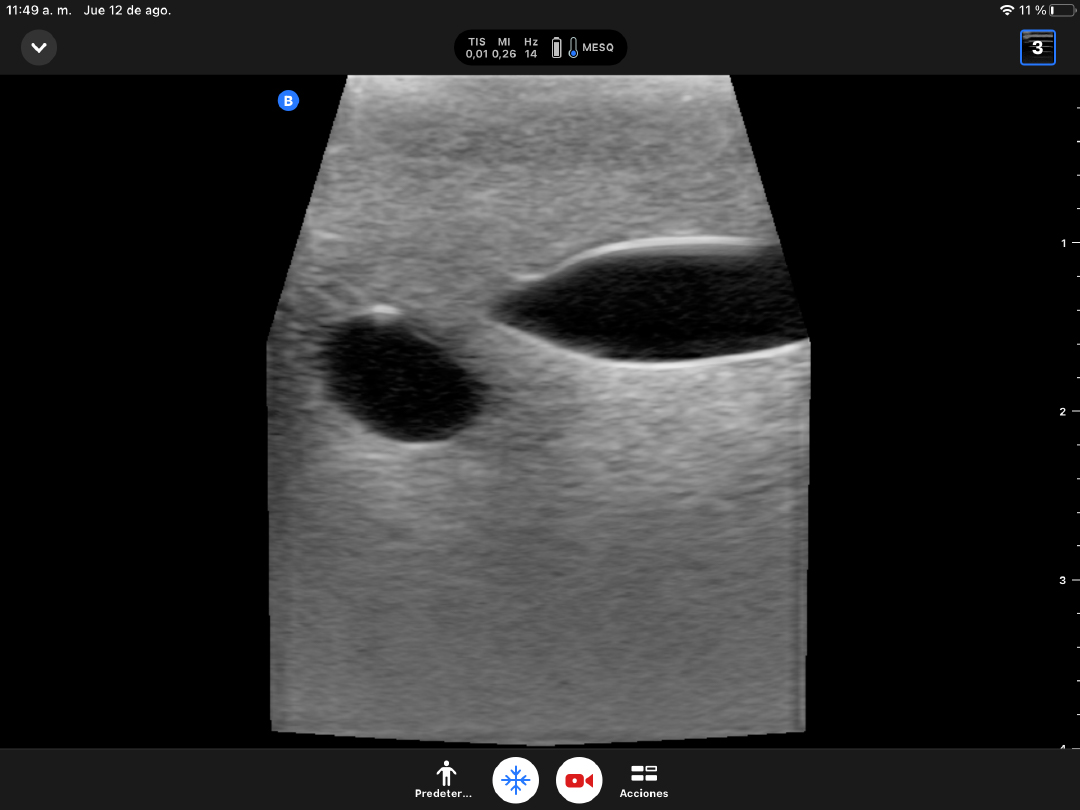1080x810 pixels.
Task: Tap the blue B orientation marker
Action: 288,100
